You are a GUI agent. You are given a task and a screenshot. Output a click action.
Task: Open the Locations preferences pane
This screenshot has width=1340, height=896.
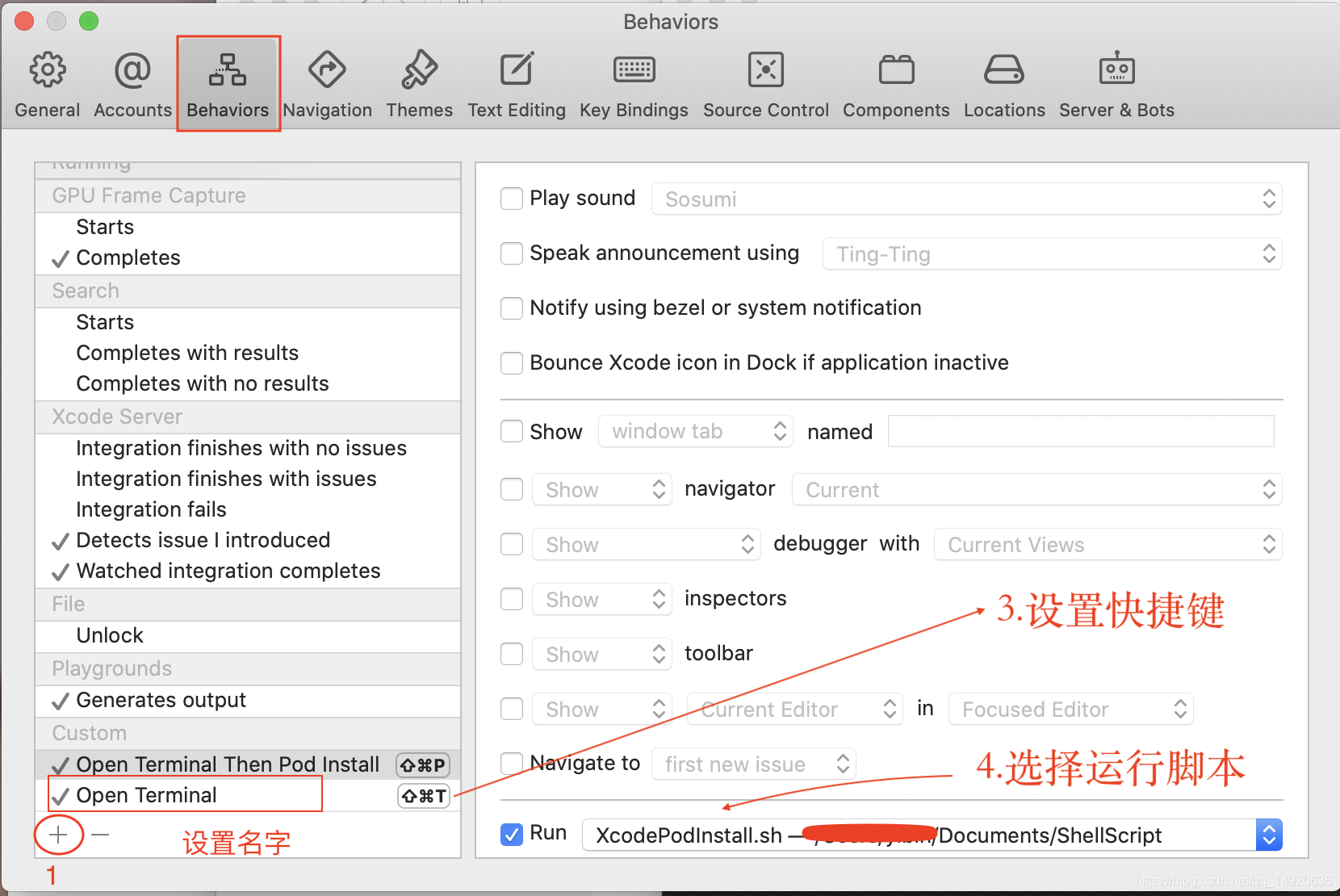[x=1004, y=85]
